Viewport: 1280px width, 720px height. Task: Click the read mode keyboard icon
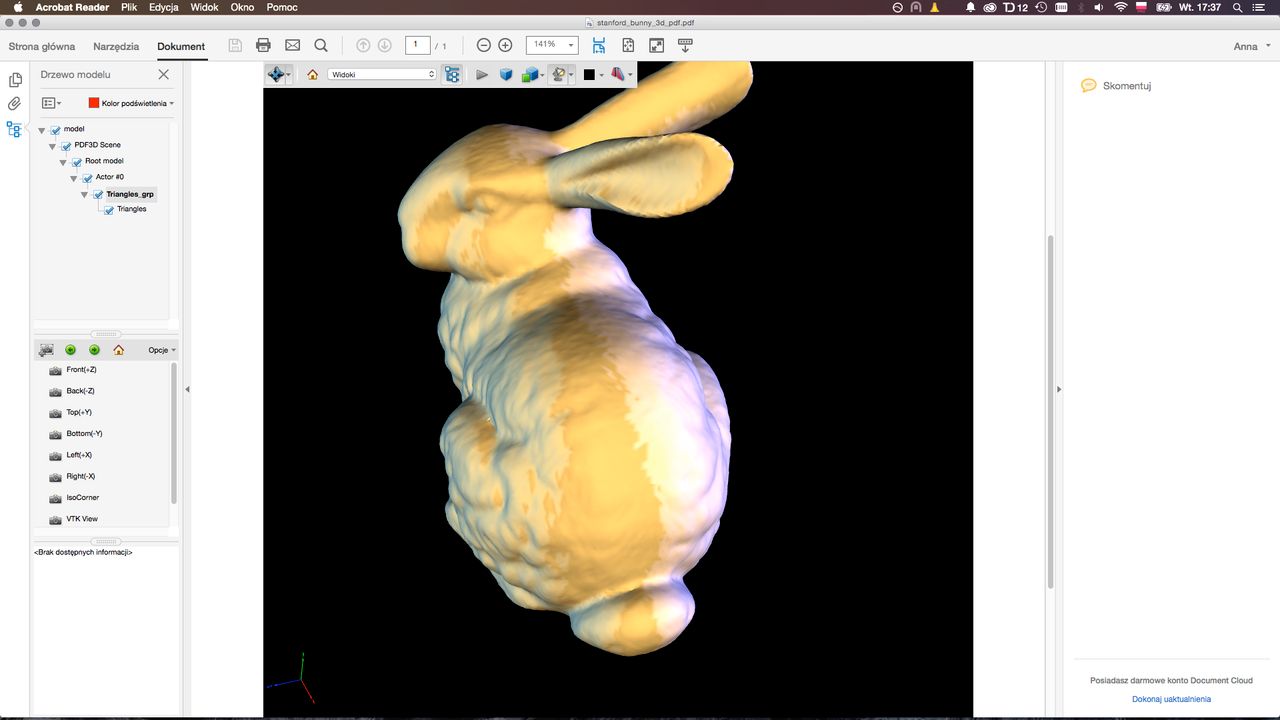(685, 45)
